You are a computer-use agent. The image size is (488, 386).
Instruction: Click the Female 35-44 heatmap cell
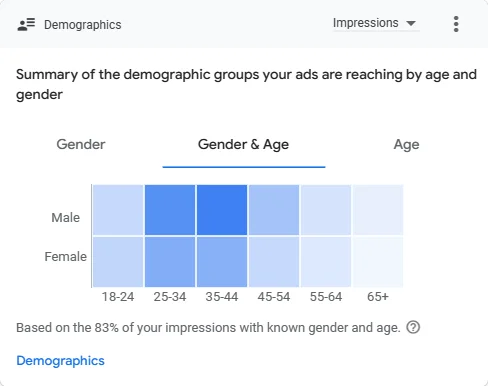tap(222, 262)
